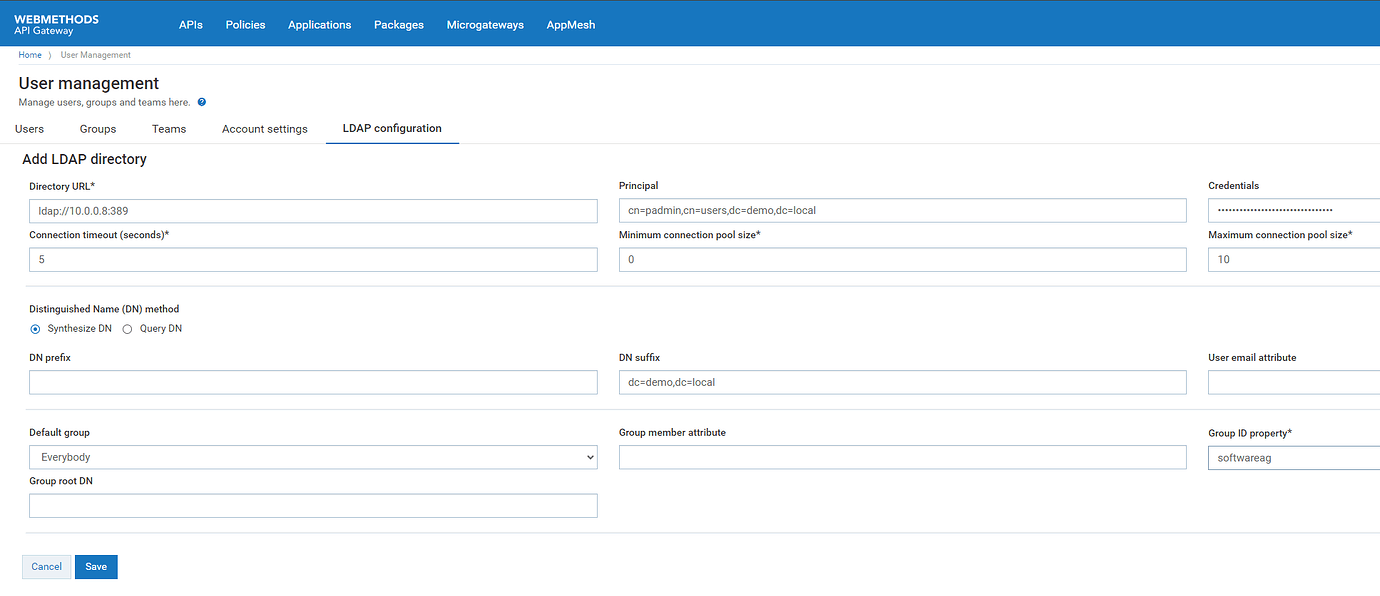This screenshot has height=596, width=1380.
Task: Open the Policies menu
Action: coord(246,25)
